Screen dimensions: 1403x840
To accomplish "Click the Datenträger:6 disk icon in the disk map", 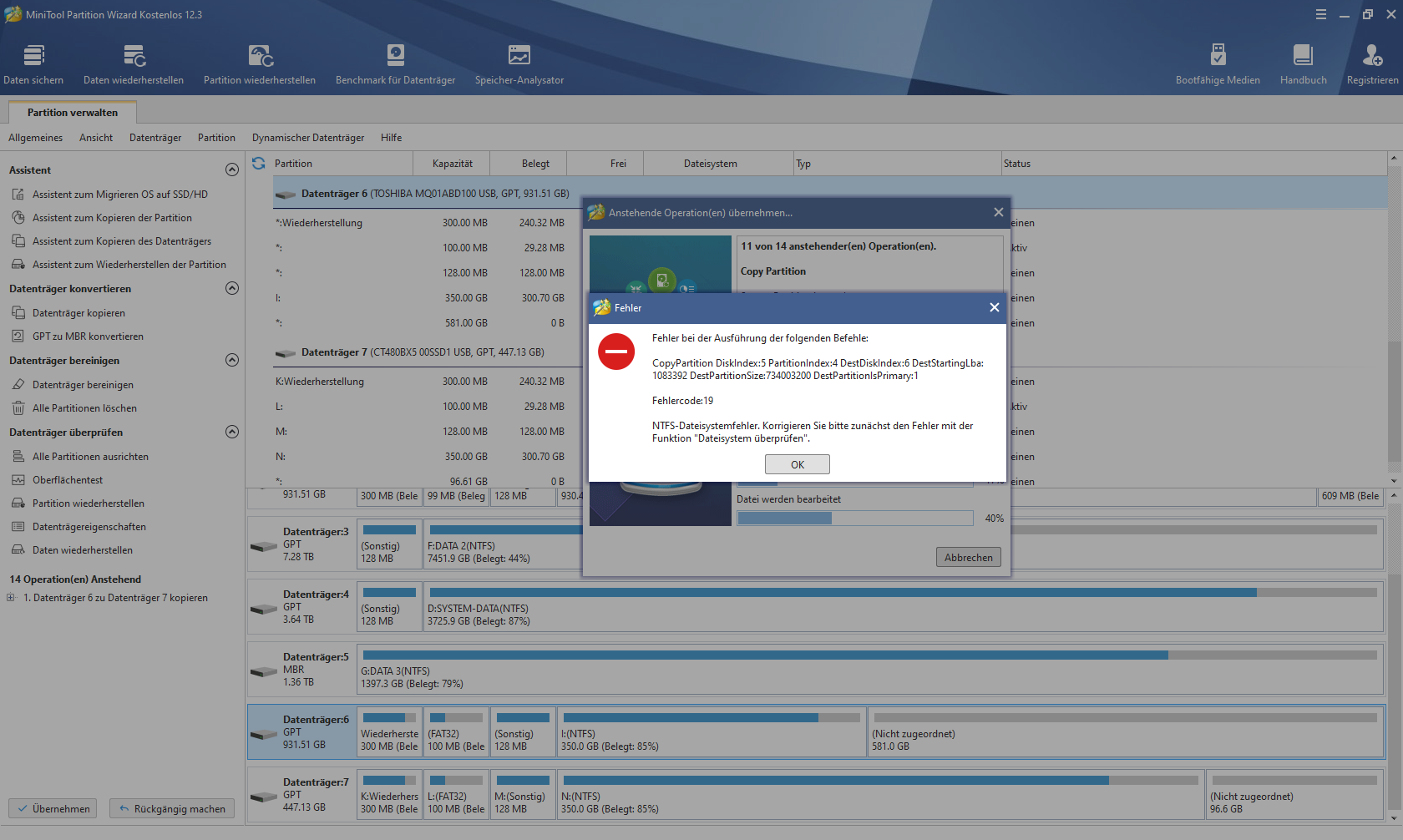I will [264, 734].
